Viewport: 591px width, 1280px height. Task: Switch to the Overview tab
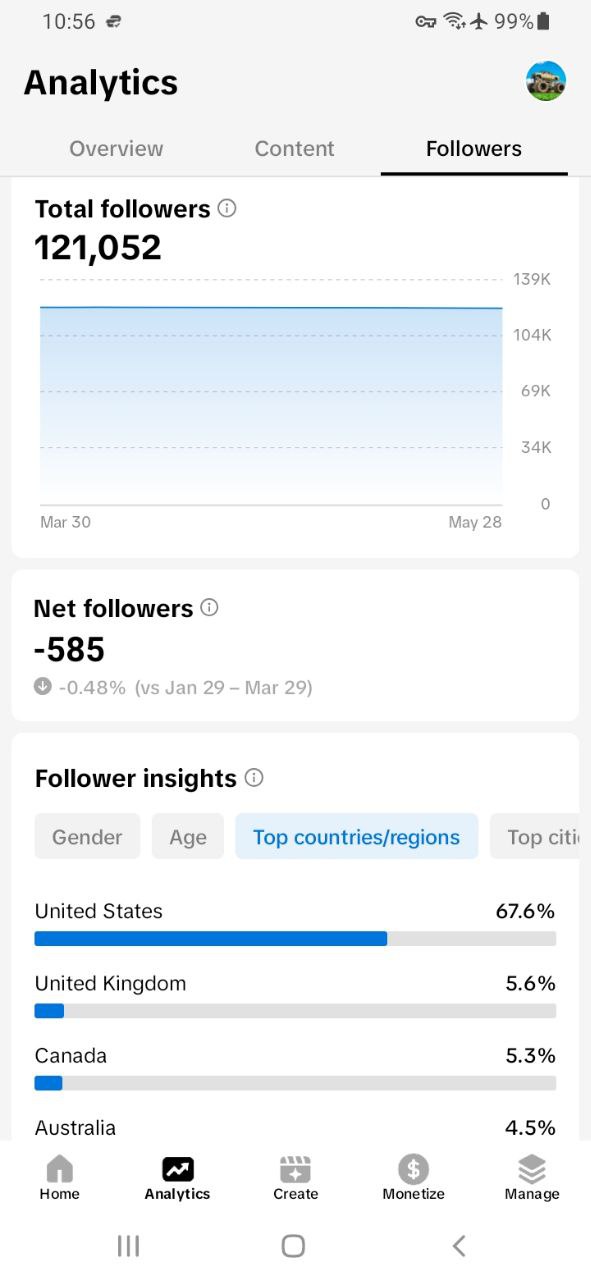click(116, 148)
